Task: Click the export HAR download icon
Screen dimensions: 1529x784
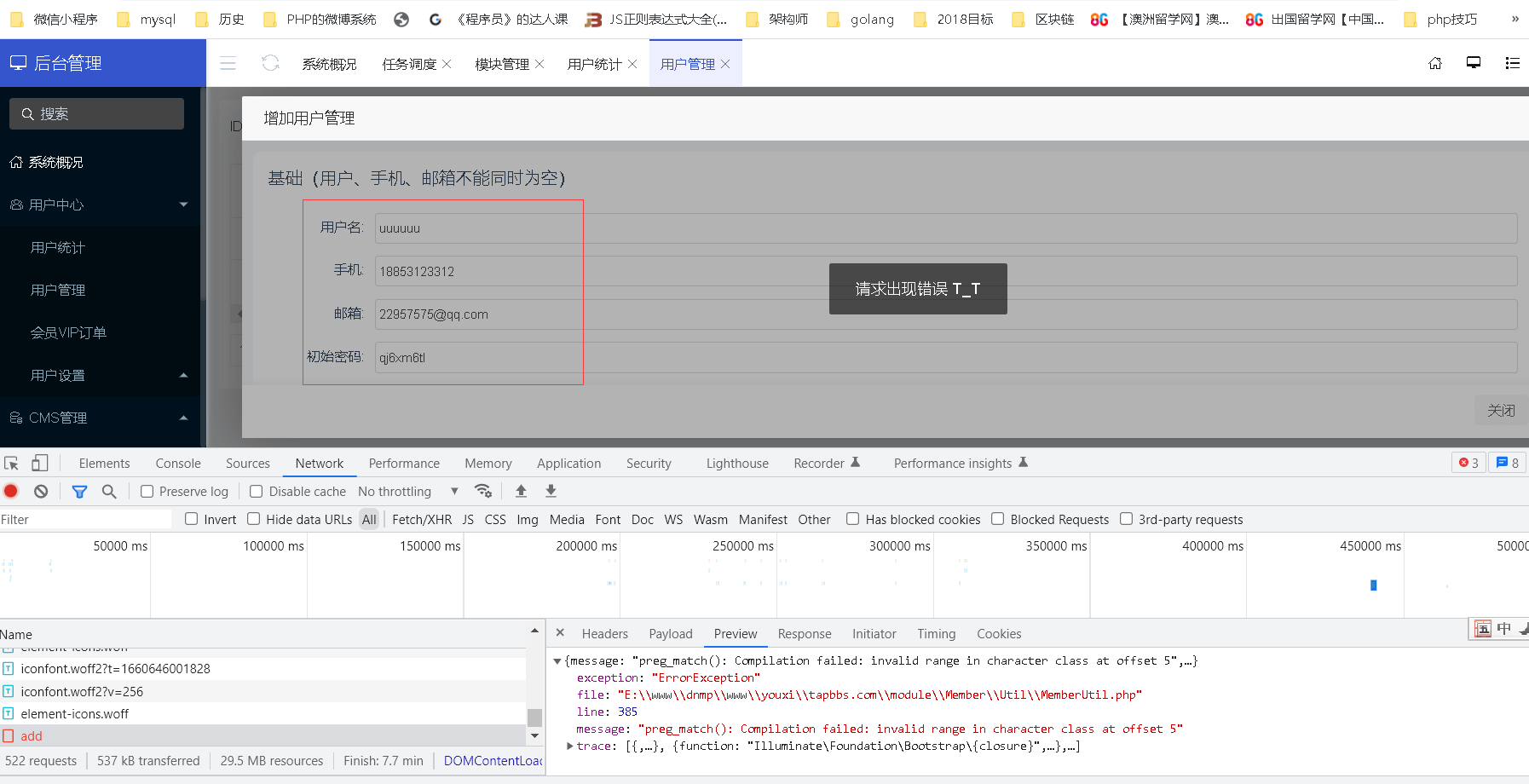Action: tap(551, 491)
